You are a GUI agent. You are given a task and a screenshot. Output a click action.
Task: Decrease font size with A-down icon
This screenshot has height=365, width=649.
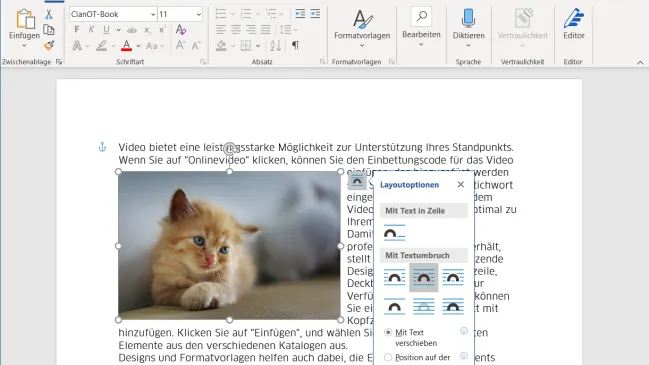coord(196,45)
